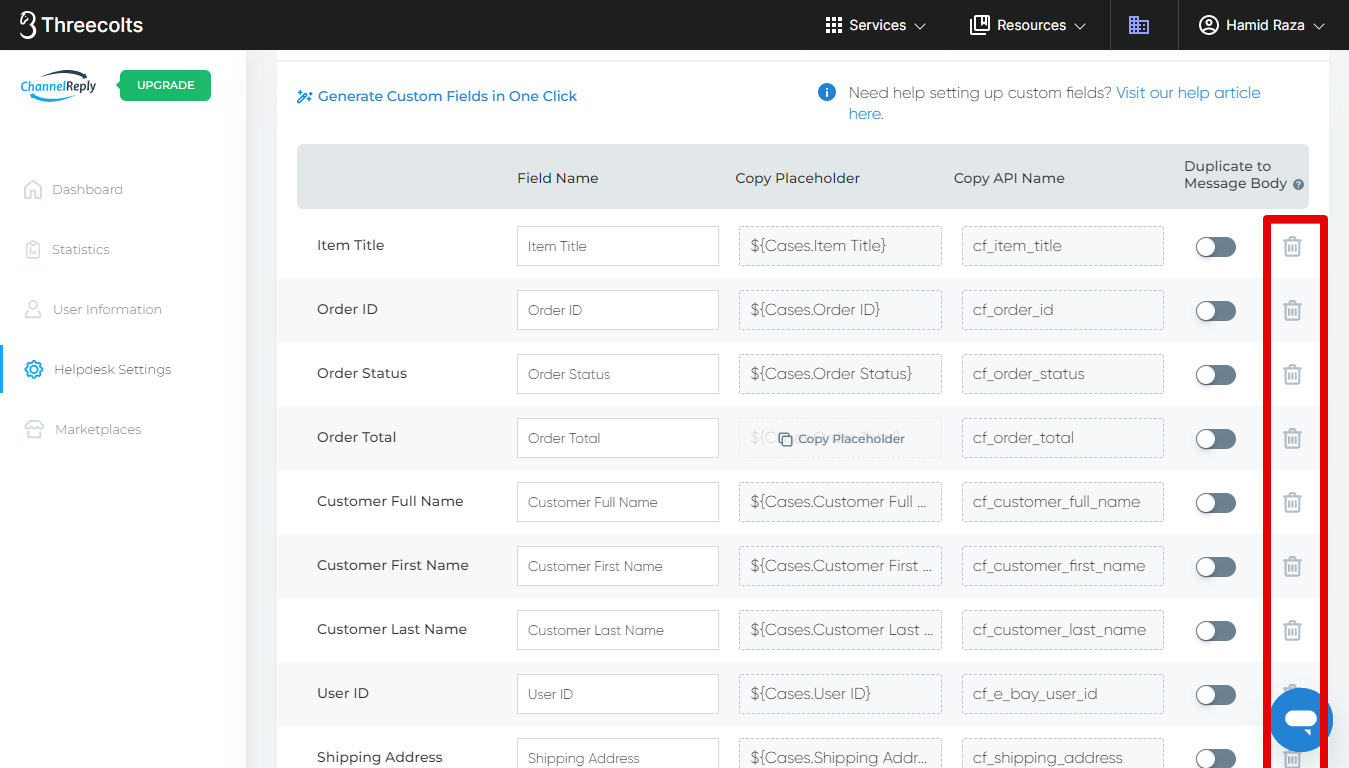Copy the Customer Full Name placeholder

pyautogui.click(x=840, y=502)
